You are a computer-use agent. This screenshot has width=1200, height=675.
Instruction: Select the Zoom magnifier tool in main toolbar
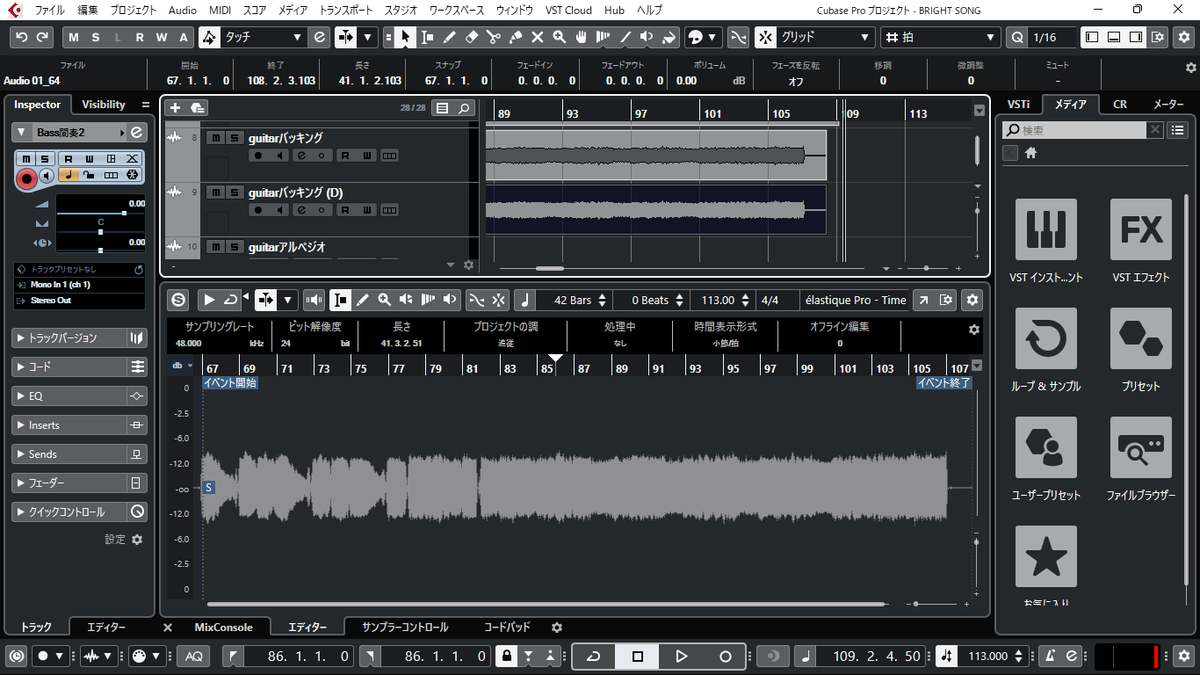[559, 37]
